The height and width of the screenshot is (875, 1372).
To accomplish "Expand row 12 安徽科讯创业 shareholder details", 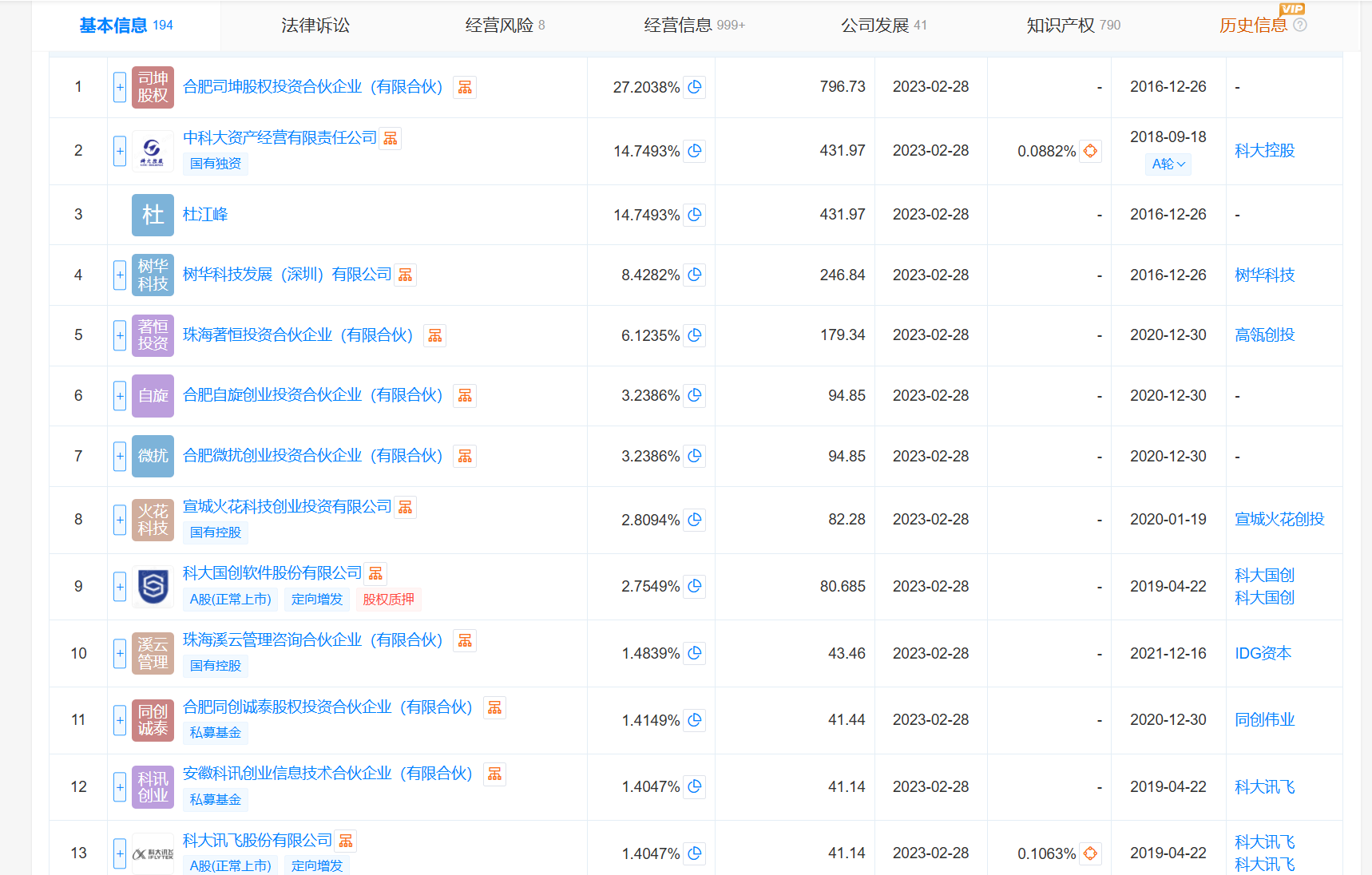I will click(120, 786).
